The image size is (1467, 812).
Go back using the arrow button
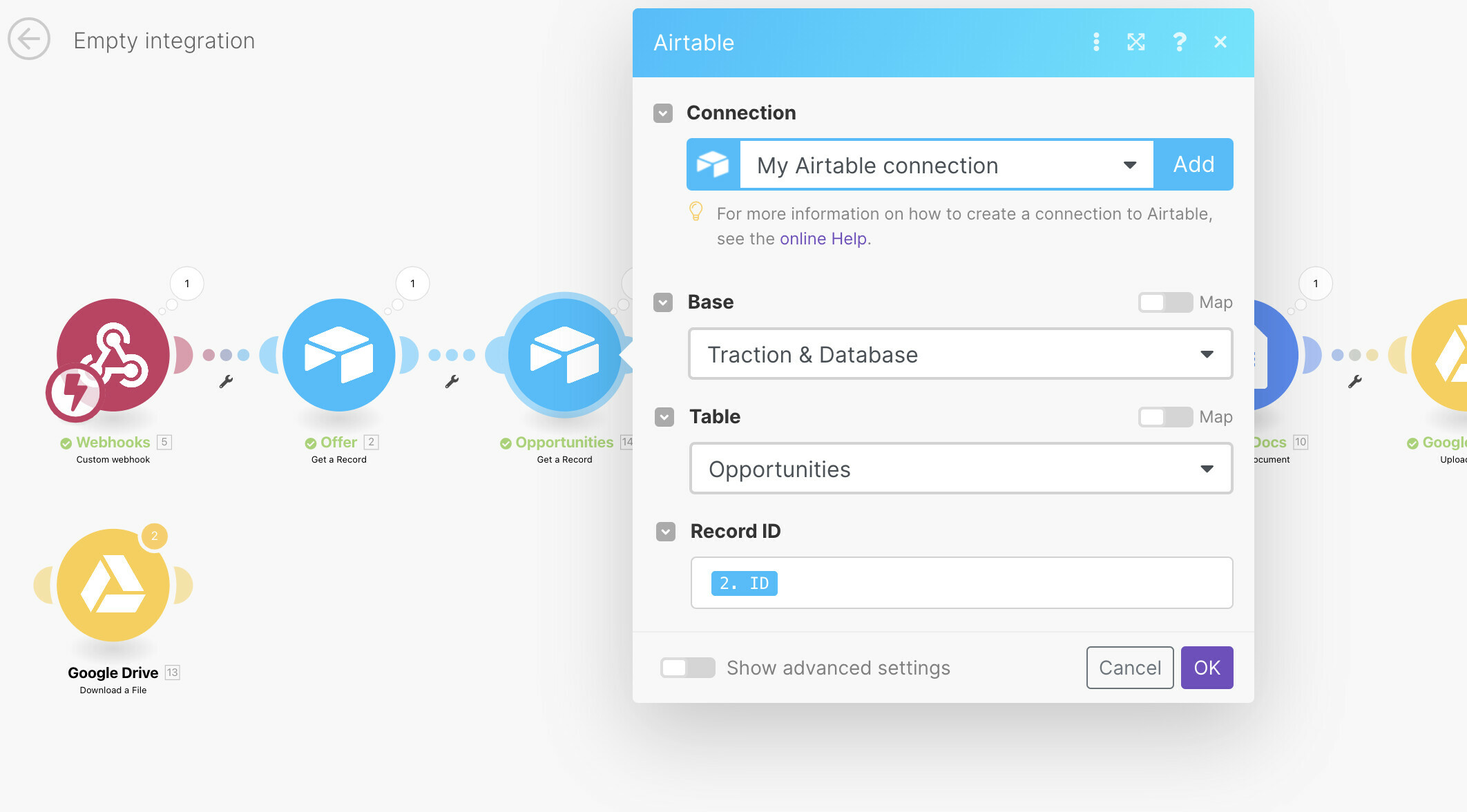coord(29,39)
